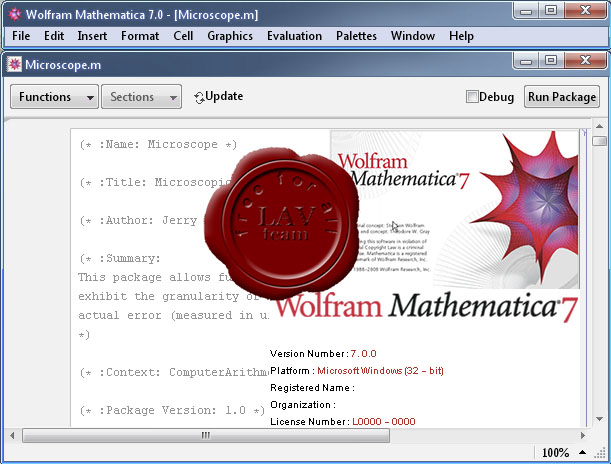The width and height of the screenshot is (611, 464).
Task: Expand the Sections dropdown
Action: [x=141, y=97]
